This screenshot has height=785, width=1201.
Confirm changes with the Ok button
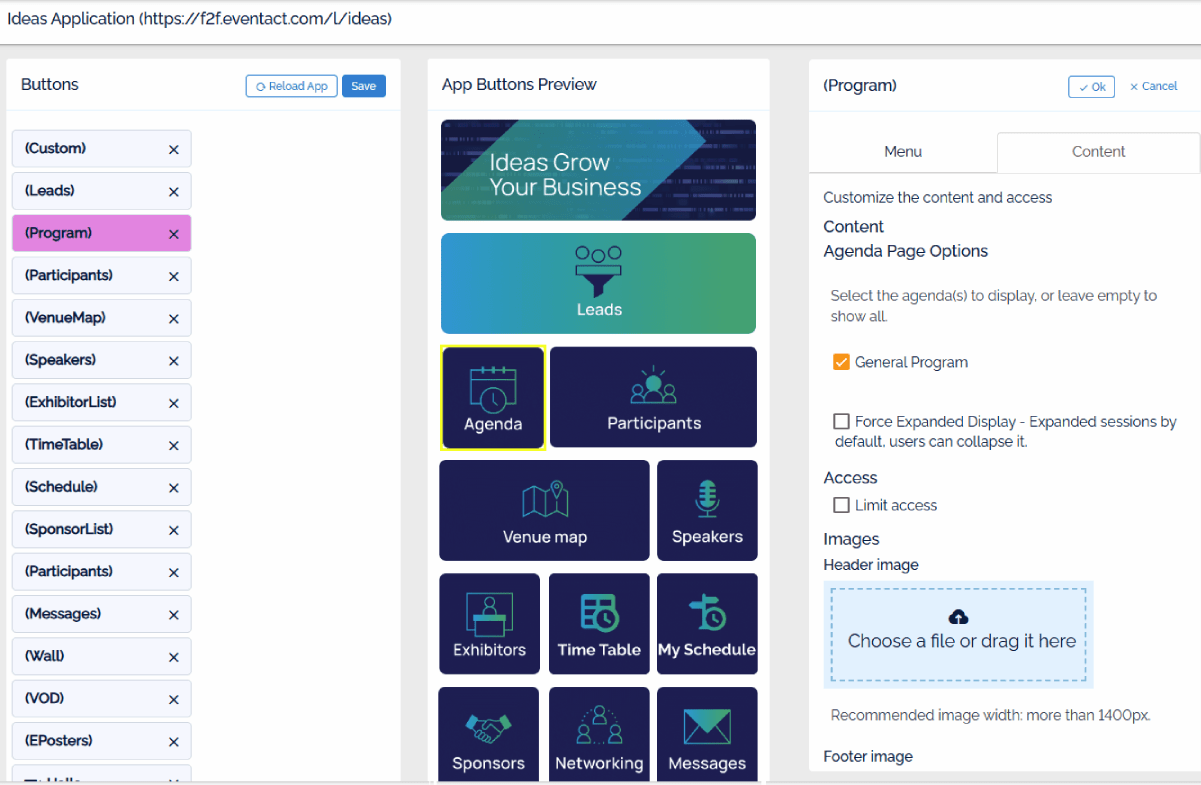(1091, 87)
